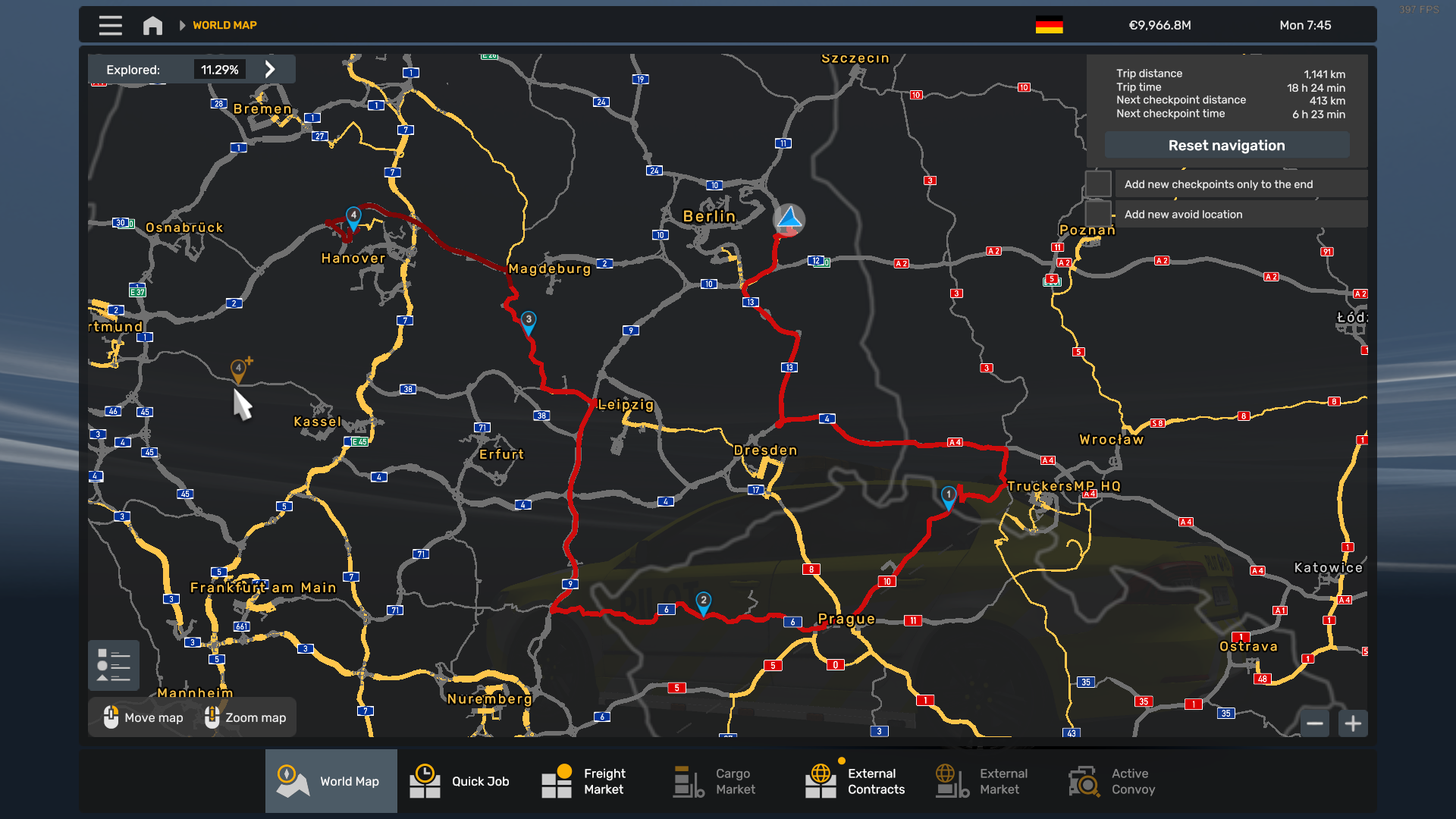The image size is (1456, 819).
Task: Zoom in the map with plus button
Action: 1353,723
